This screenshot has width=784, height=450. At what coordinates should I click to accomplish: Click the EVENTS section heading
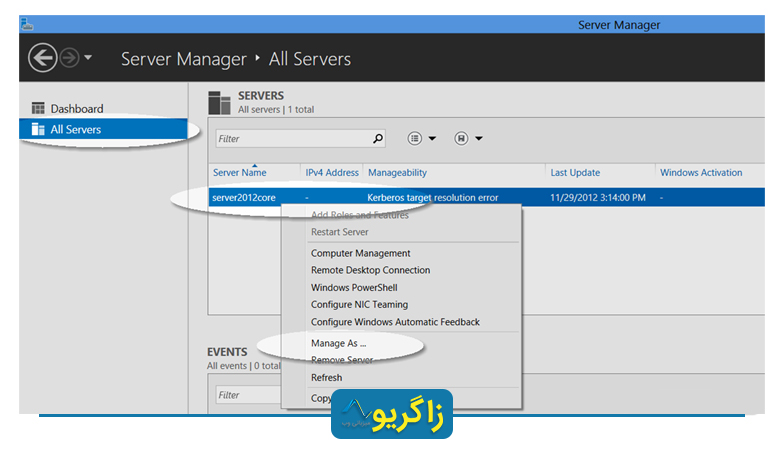click(227, 352)
